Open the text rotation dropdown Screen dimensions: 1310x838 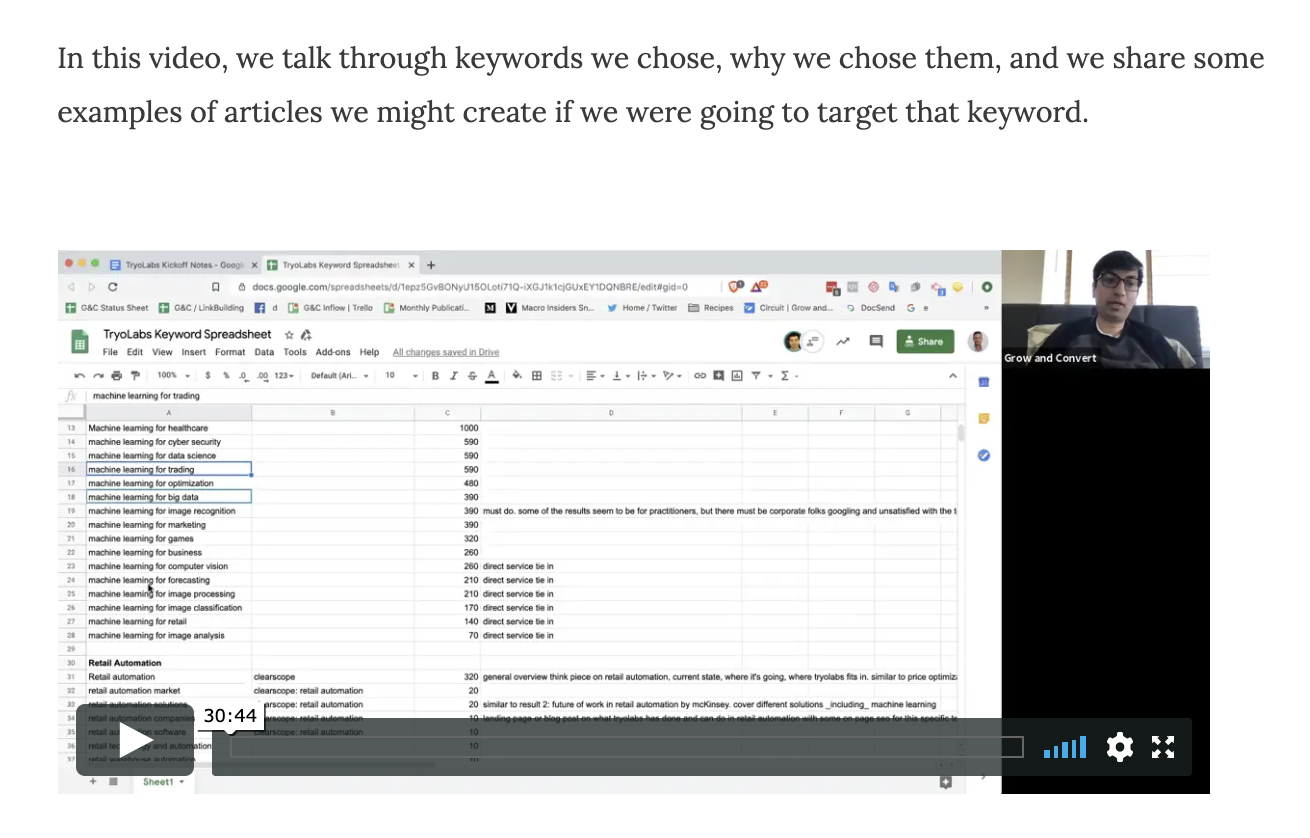(672, 376)
